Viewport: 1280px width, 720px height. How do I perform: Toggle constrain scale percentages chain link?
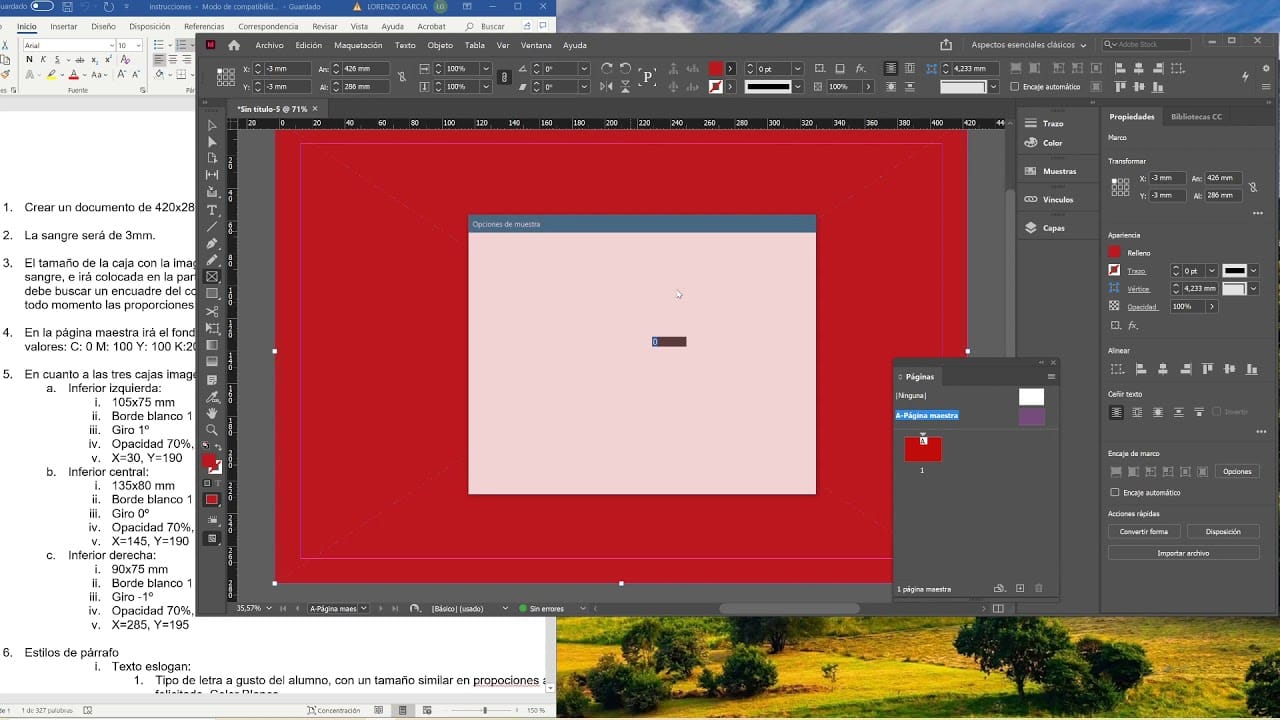[x=504, y=77]
